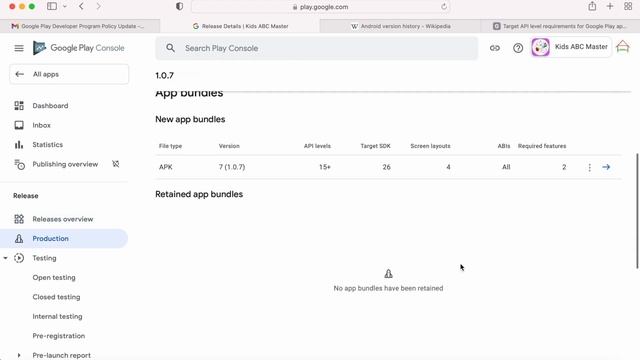Click the 1.0.7 release heading
Image resolution: width=640 pixels, height=360 pixels.
[x=164, y=76]
